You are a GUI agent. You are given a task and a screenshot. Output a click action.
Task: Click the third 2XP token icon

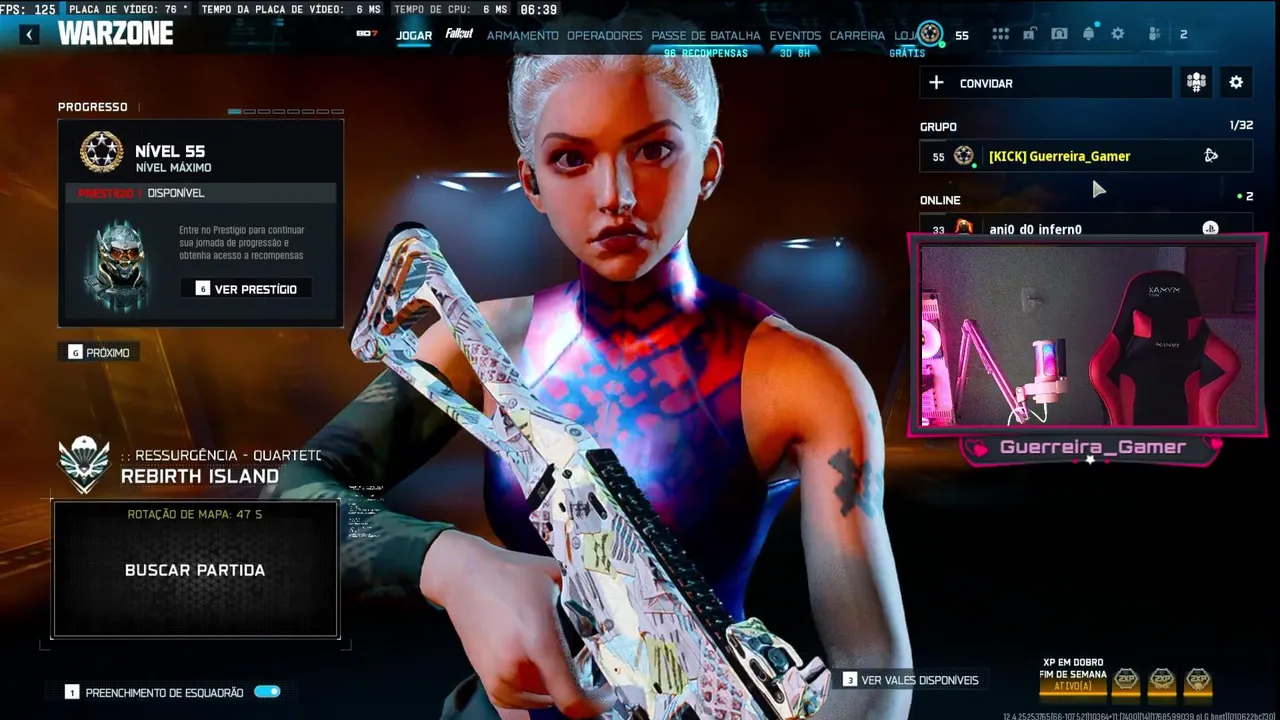[x=1197, y=682]
